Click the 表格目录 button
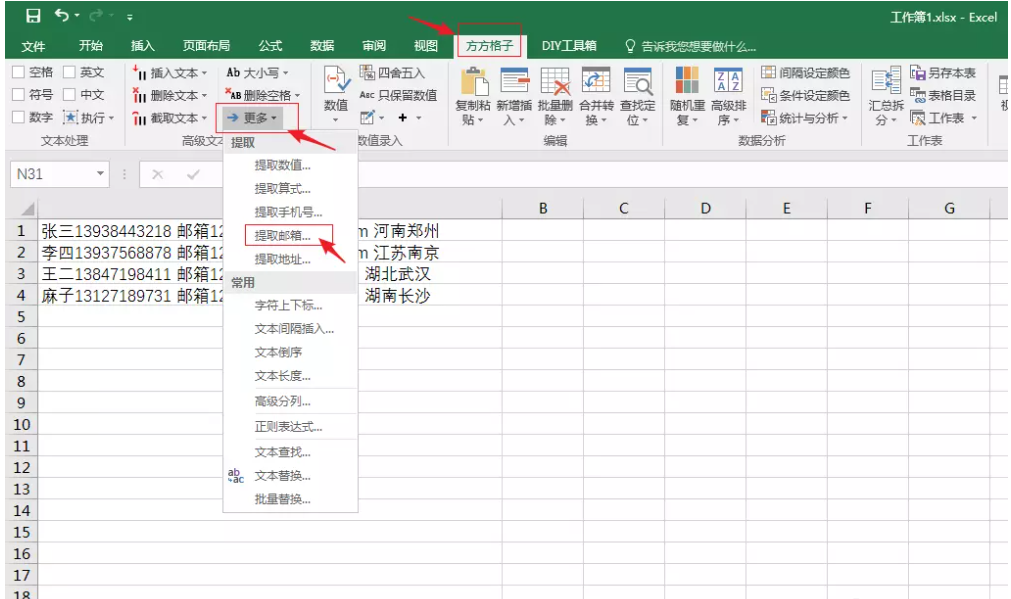 coord(943,95)
